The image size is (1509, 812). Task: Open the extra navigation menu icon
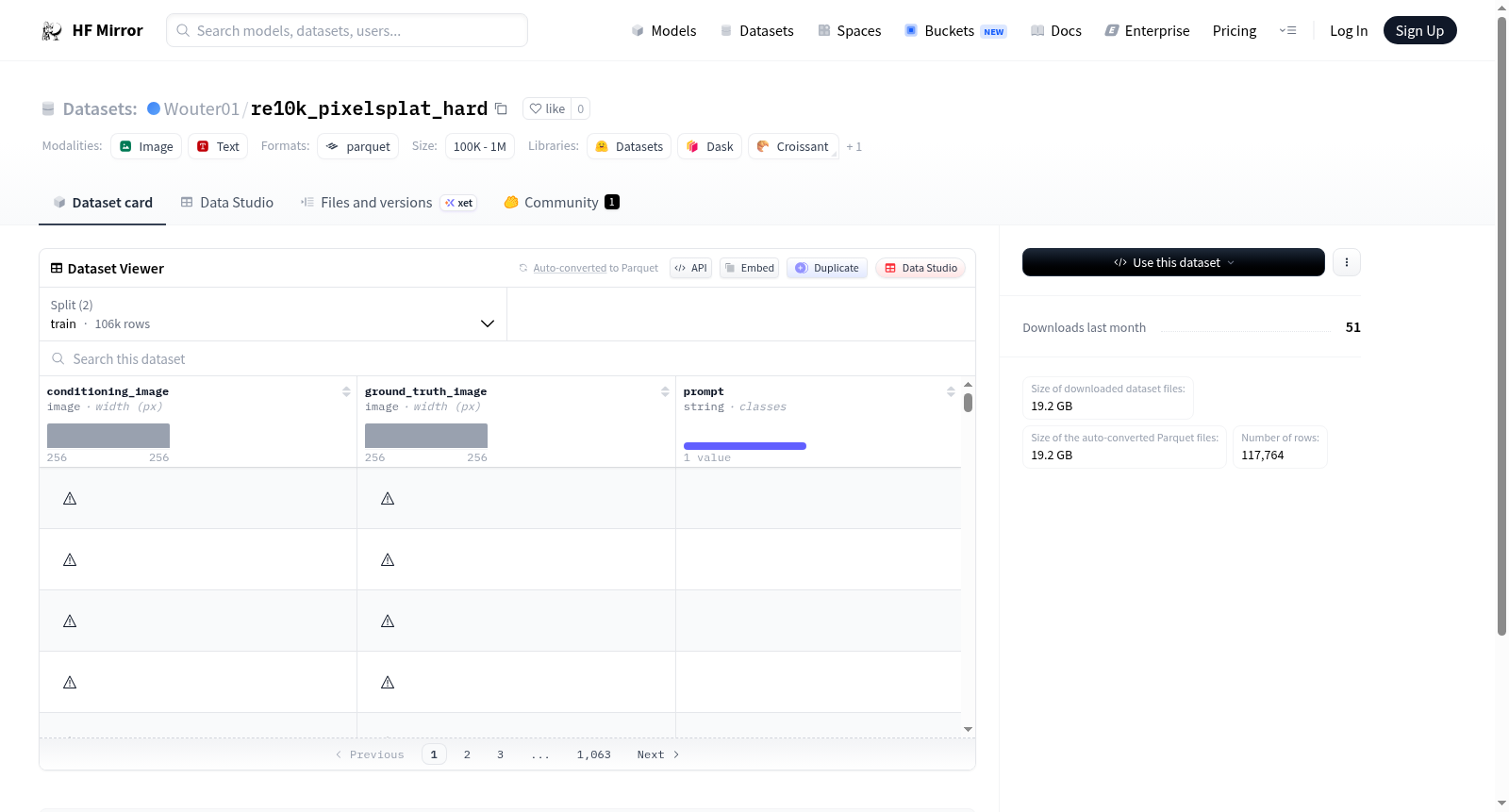(1287, 30)
